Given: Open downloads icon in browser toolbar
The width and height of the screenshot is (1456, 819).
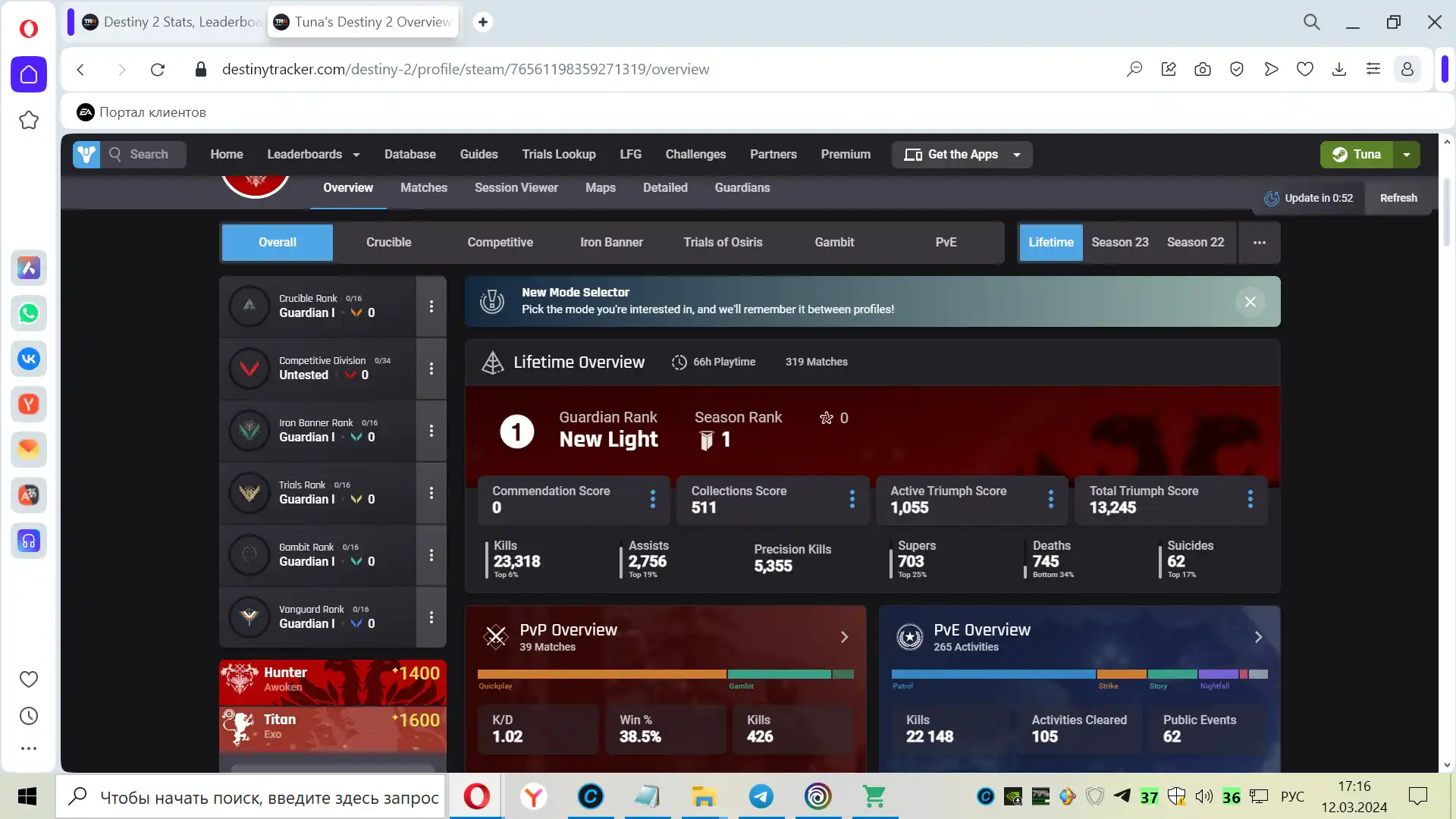Looking at the screenshot, I should pos(1339,70).
